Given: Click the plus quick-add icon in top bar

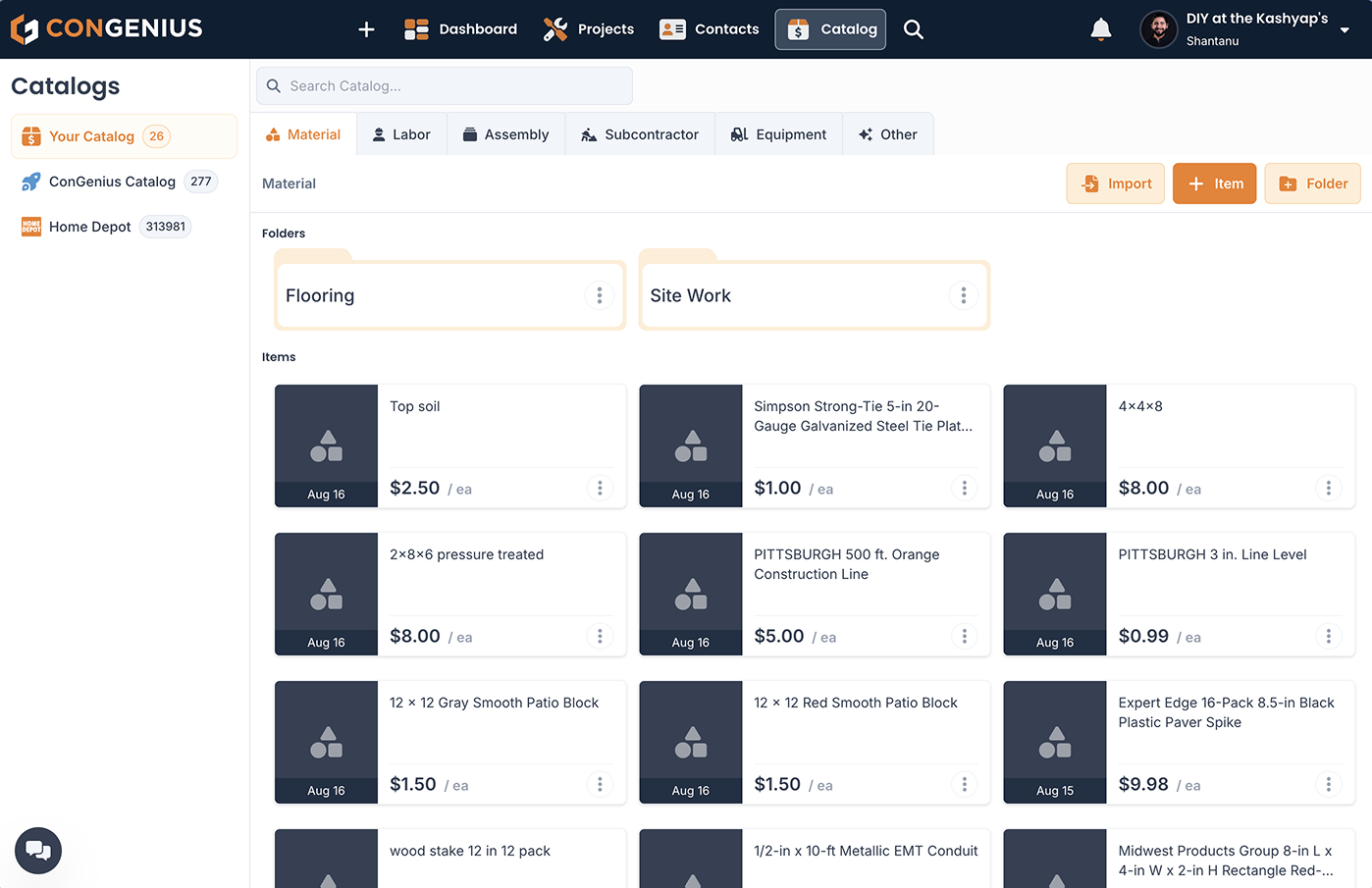Looking at the screenshot, I should pos(366,29).
